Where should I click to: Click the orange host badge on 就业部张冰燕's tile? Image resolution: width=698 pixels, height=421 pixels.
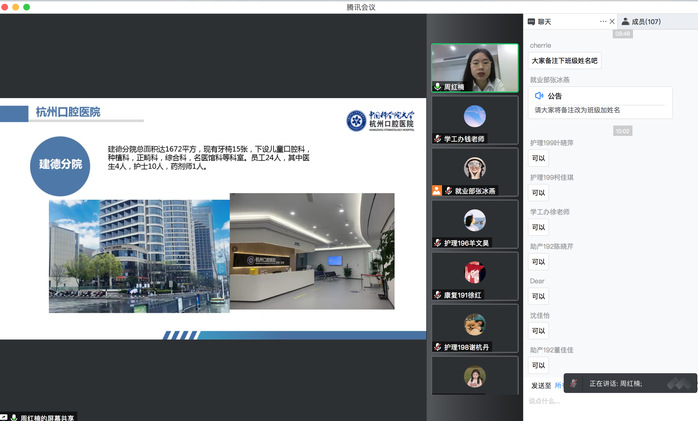[x=437, y=190]
